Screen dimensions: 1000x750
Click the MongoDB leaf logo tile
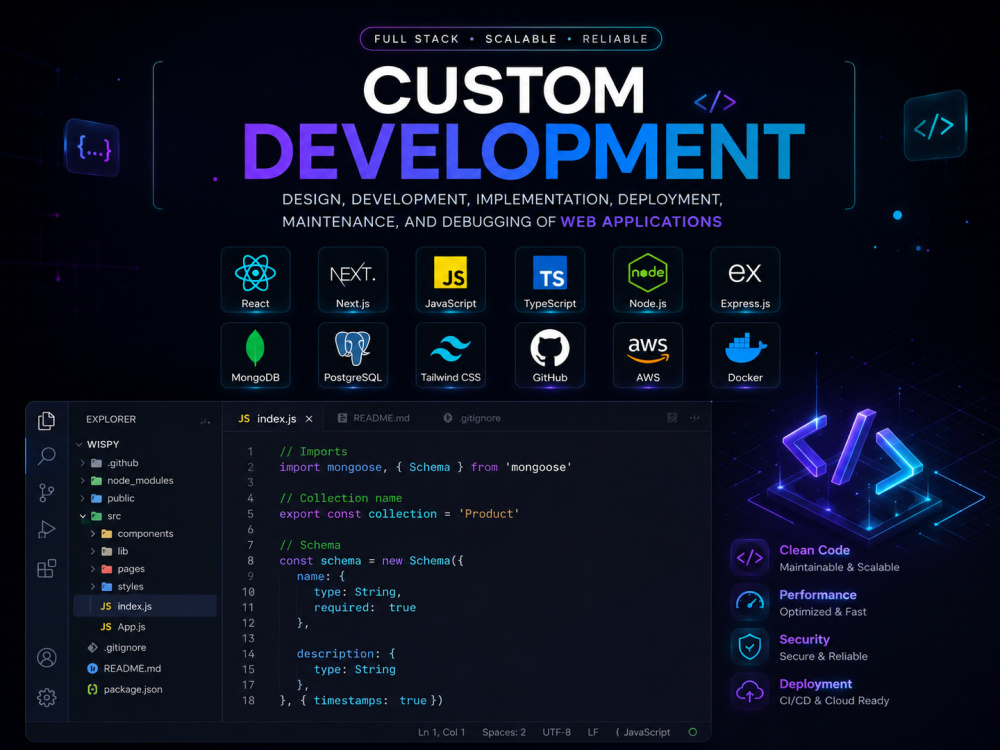[255, 355]
